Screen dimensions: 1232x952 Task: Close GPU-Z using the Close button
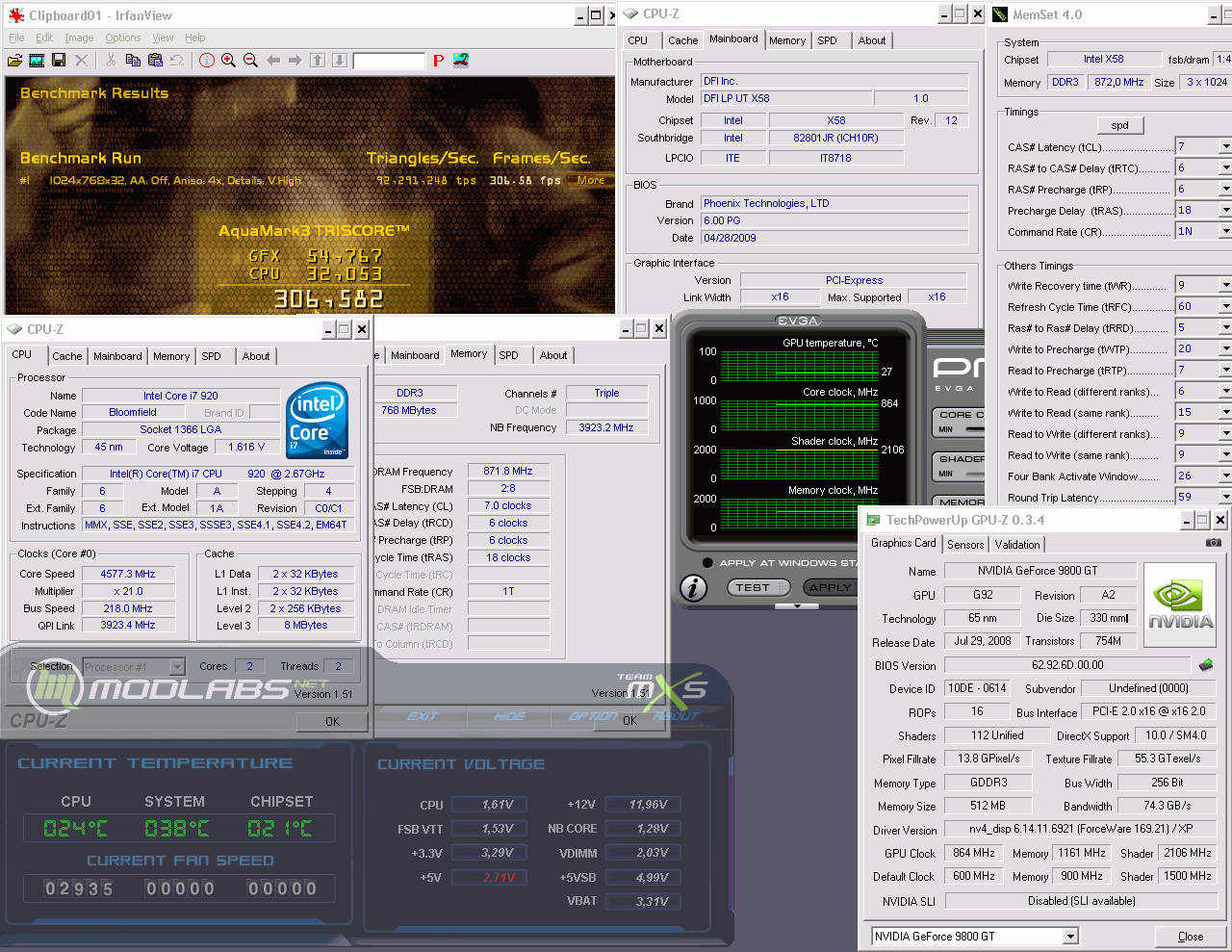pos(1191,937)
